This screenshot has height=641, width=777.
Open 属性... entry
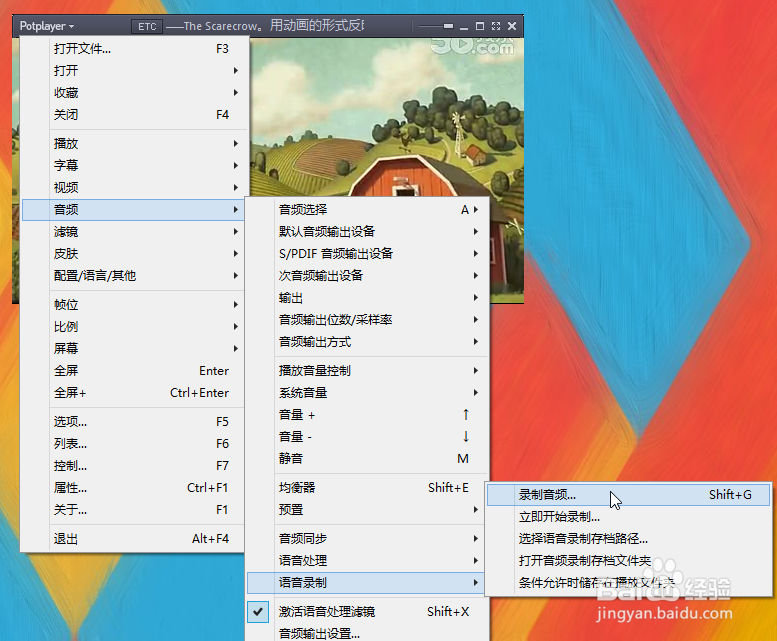[x=133, y=488]
